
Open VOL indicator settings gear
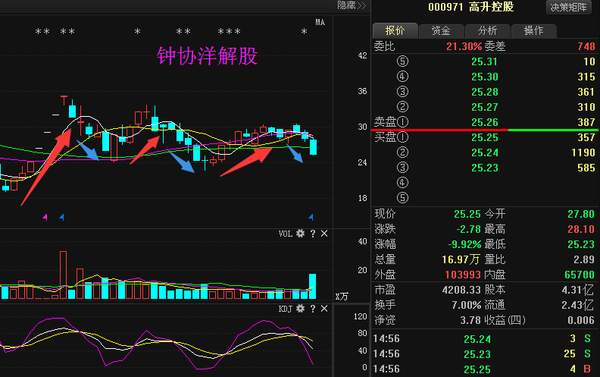[x=300, y=233]
